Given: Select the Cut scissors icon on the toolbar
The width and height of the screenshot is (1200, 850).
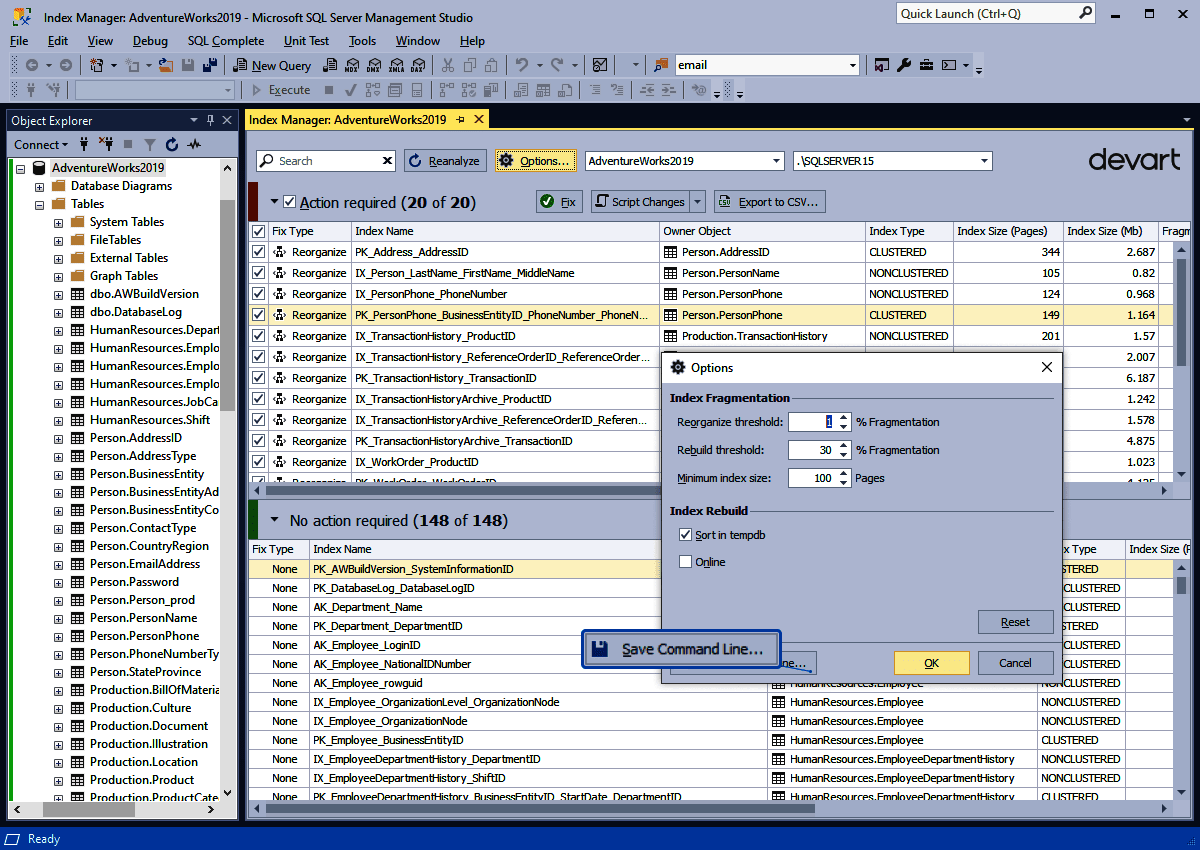Looking at the screenshot, I should 448,65.
